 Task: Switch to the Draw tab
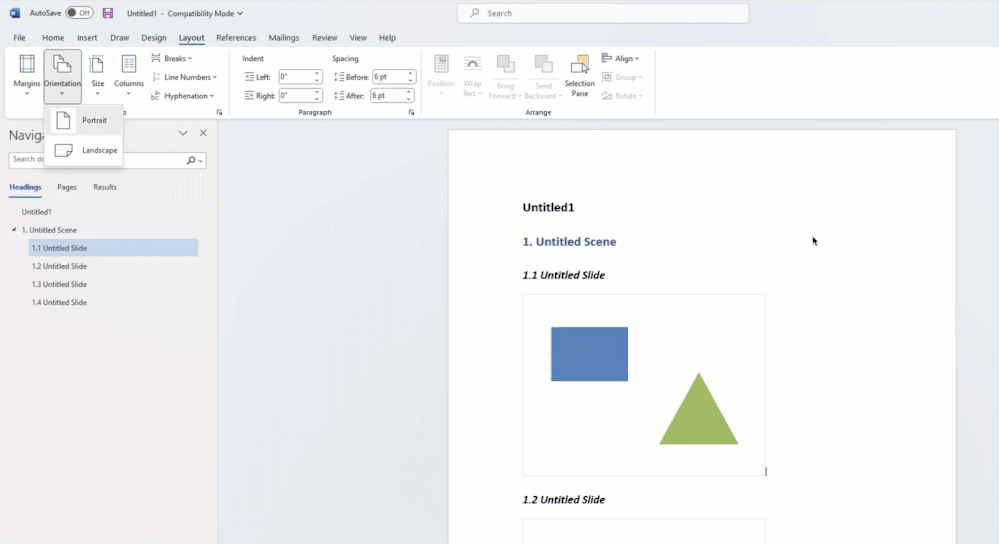point(119,38)
